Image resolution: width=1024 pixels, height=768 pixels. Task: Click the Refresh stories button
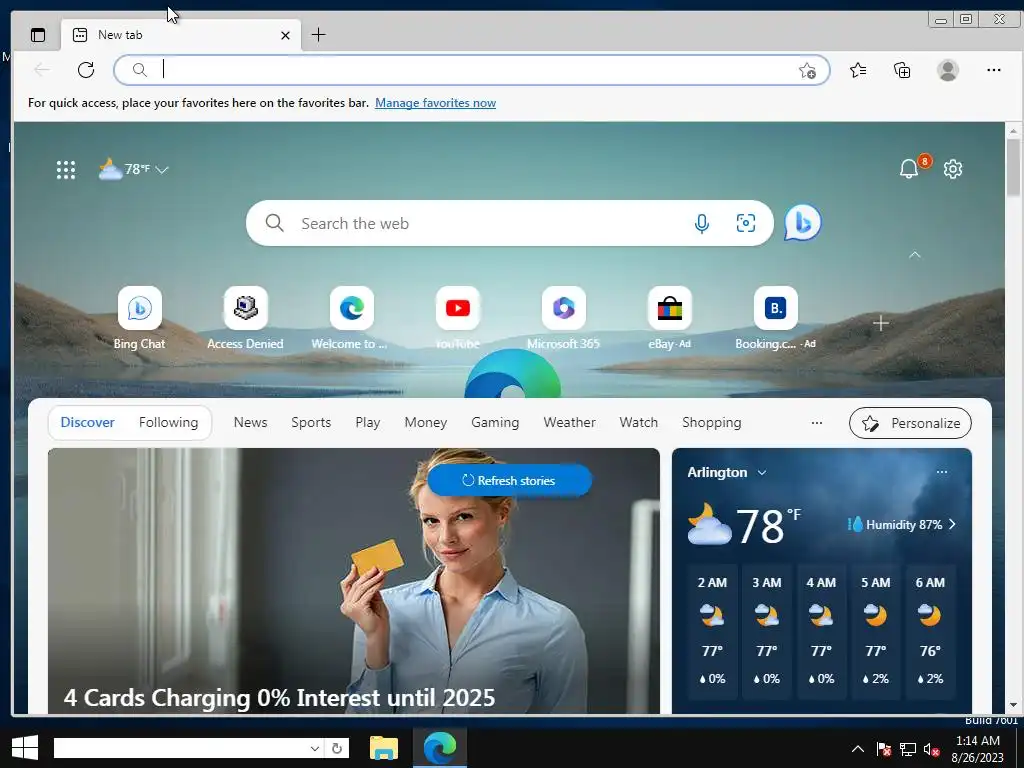(510, 481)
